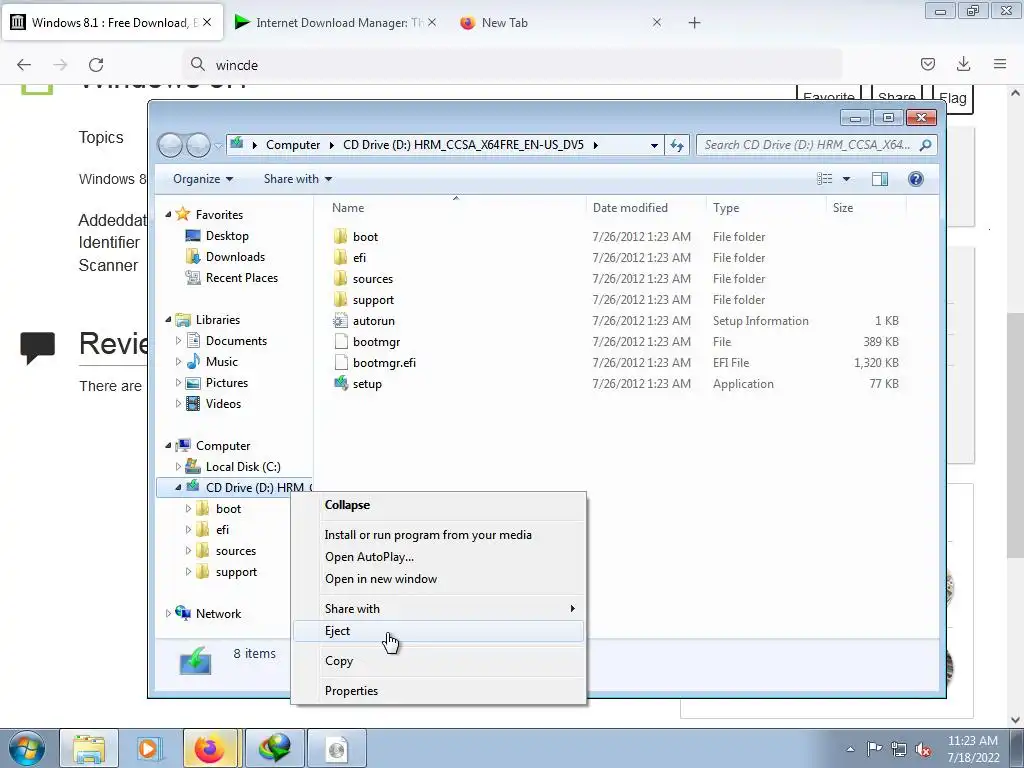Image resolution: width=1024 pixels, height=768 pixels.
Task: Reload the Firefox page
Action: tap(96, 65)
